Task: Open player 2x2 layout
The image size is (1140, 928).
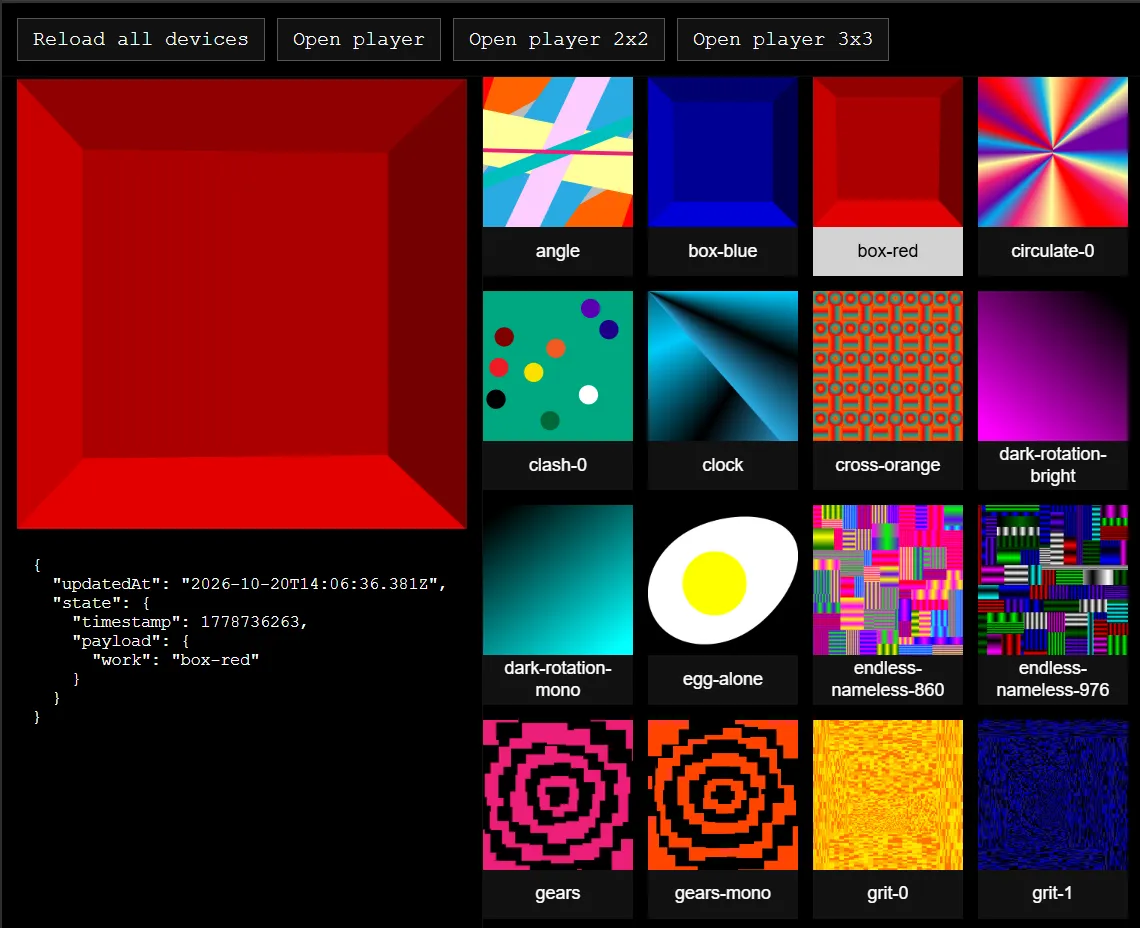Action: [558, 39]
